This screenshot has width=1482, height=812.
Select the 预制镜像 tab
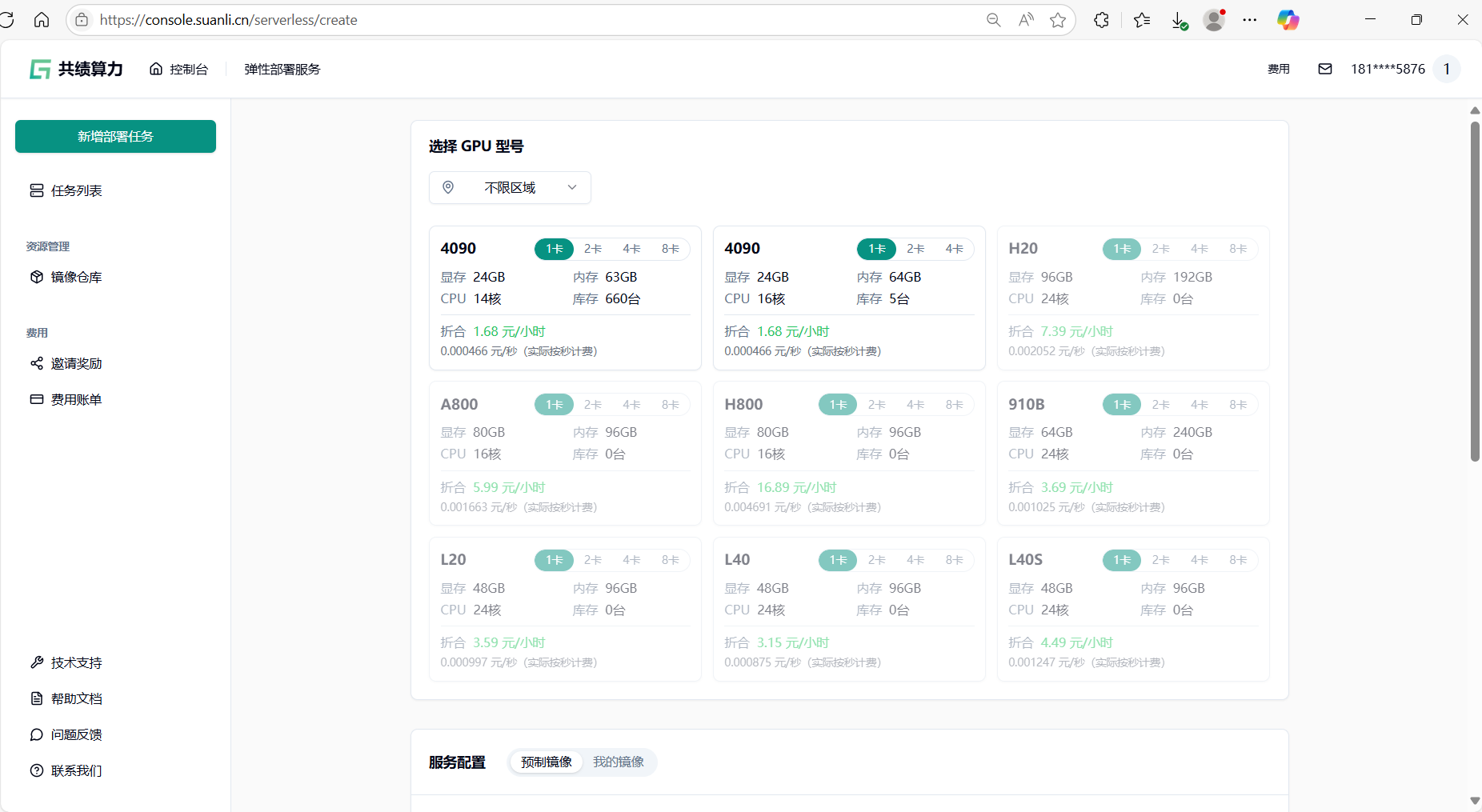click(547, 762)
